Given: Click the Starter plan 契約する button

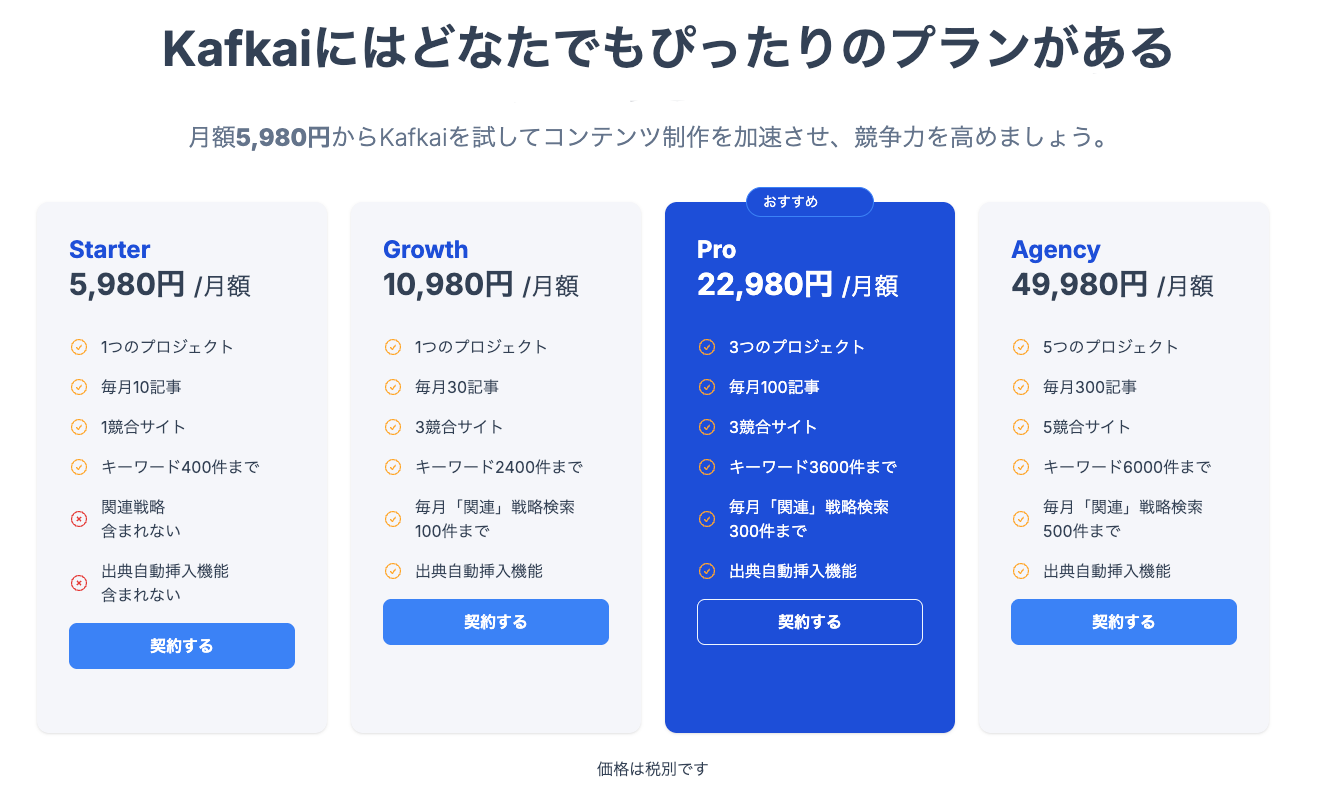Looking at the screenshot, I should pyautogui.click(x=182, y=646).
